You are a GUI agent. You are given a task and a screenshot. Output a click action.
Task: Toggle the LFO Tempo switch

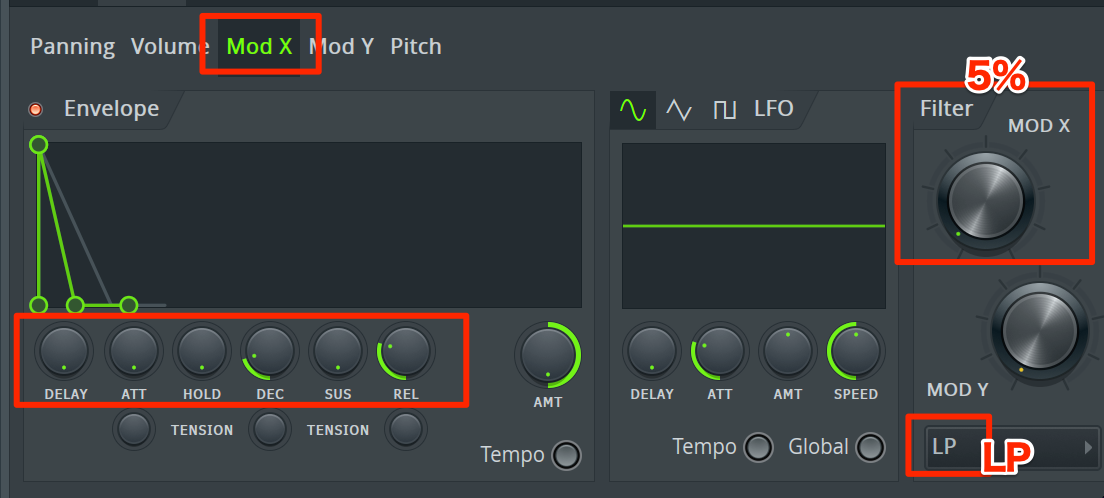pos(758,447)
